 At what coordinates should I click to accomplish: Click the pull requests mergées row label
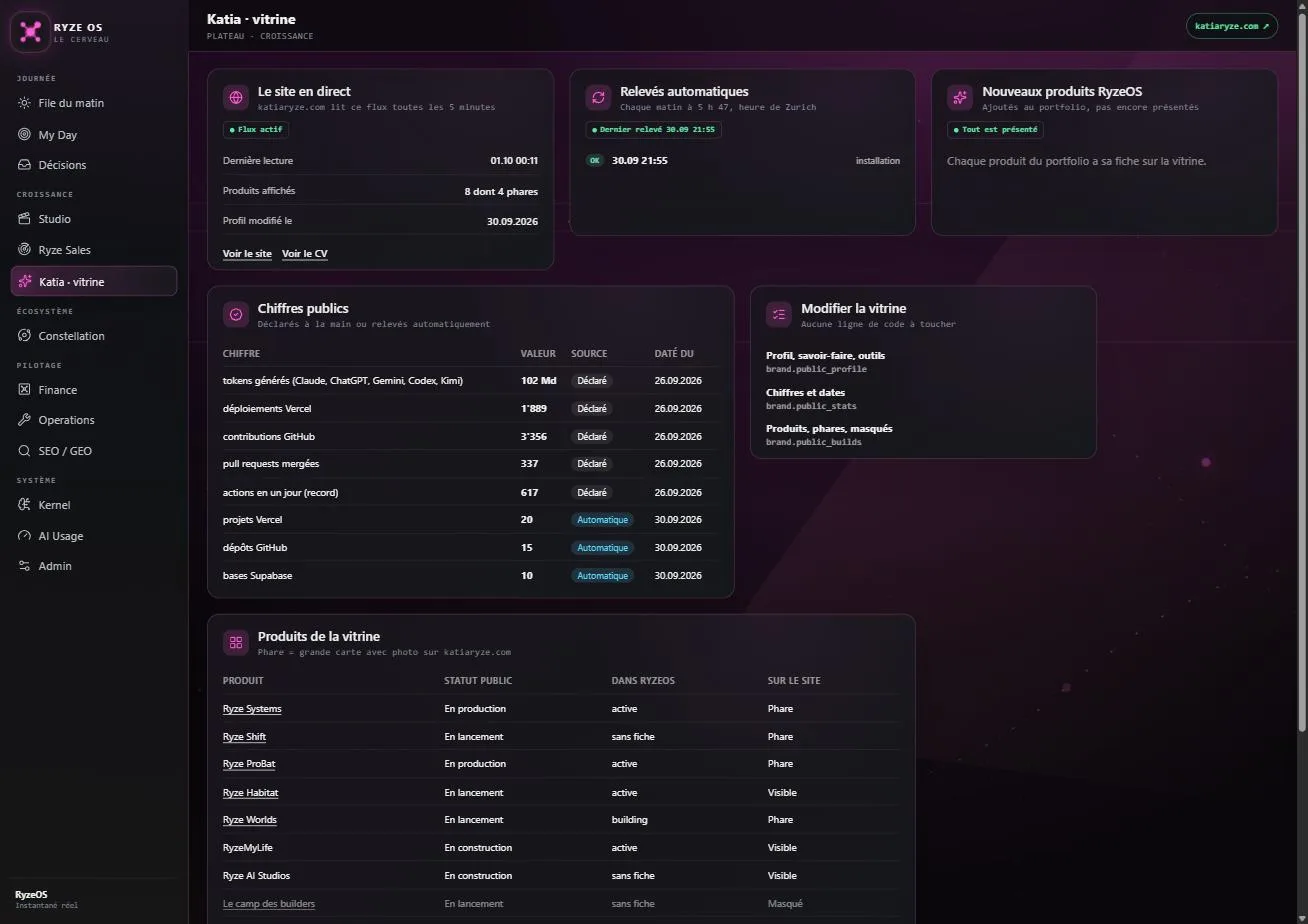(x=271, y=464)
